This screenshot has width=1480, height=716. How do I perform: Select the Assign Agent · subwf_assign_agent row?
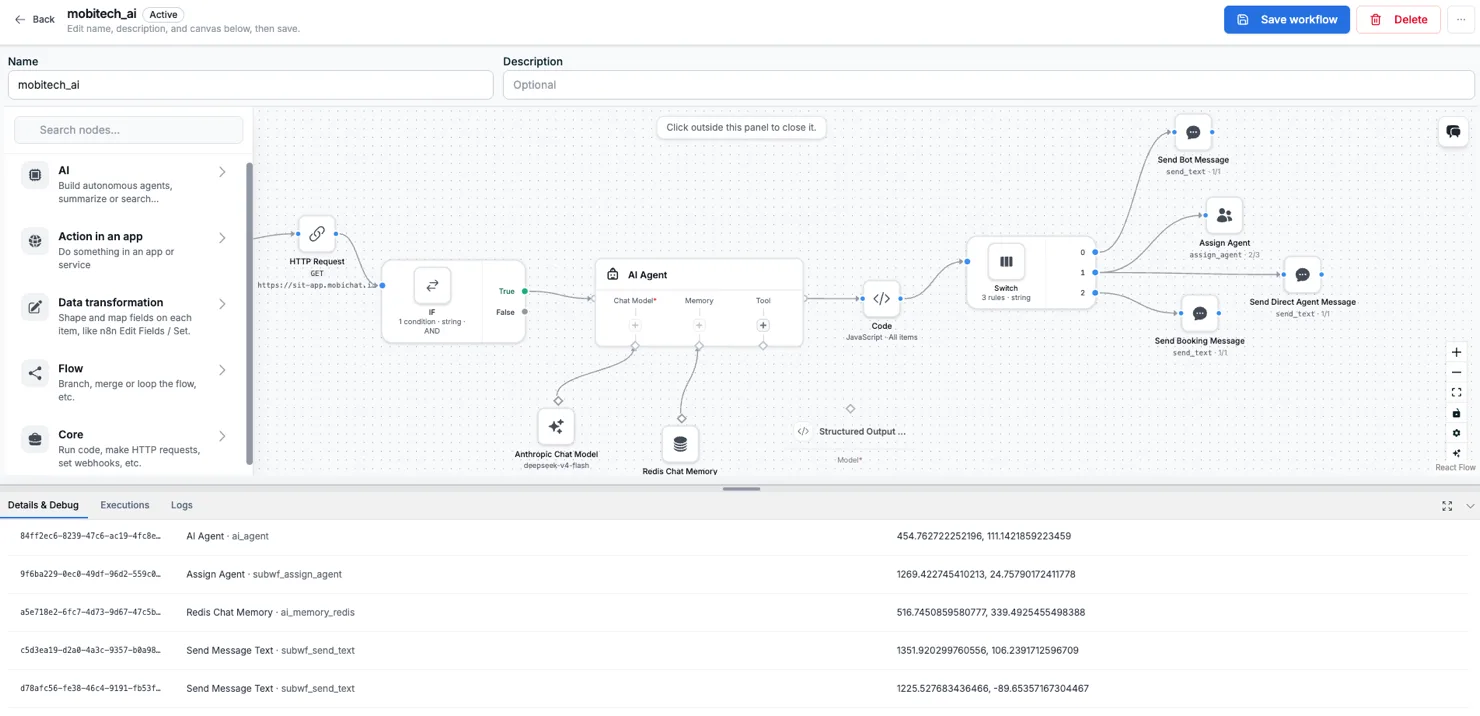tap(740, 574)
